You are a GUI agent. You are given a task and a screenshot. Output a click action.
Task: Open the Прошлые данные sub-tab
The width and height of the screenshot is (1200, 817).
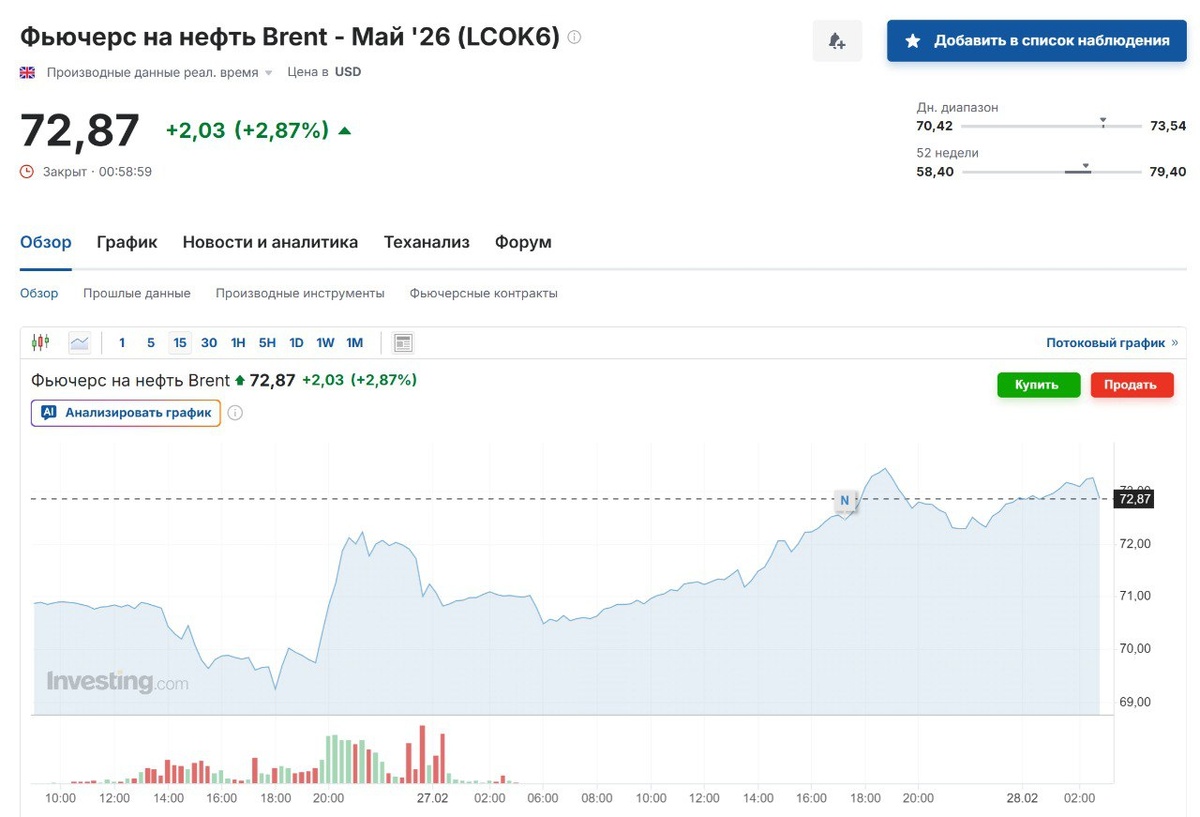137,293
